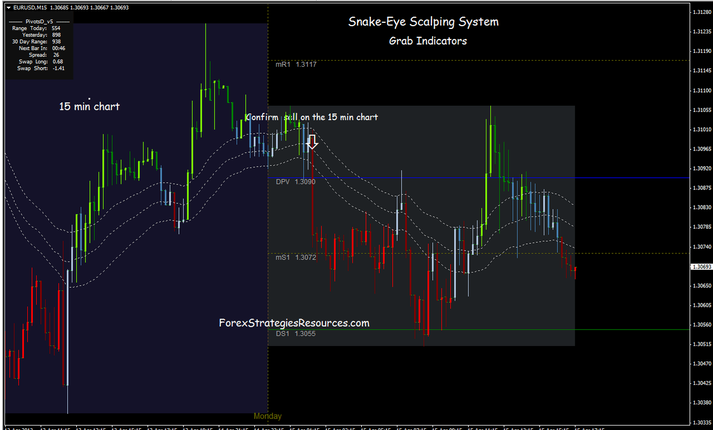Select the DPV 1.3090 pivot label
713x430 pixels.
pos(296,182)
